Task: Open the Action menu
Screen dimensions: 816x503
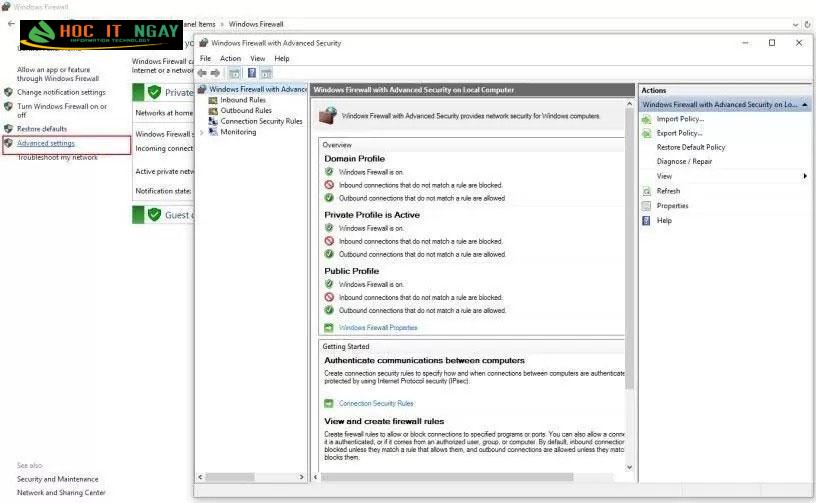Action: click(x=230, y=58)
